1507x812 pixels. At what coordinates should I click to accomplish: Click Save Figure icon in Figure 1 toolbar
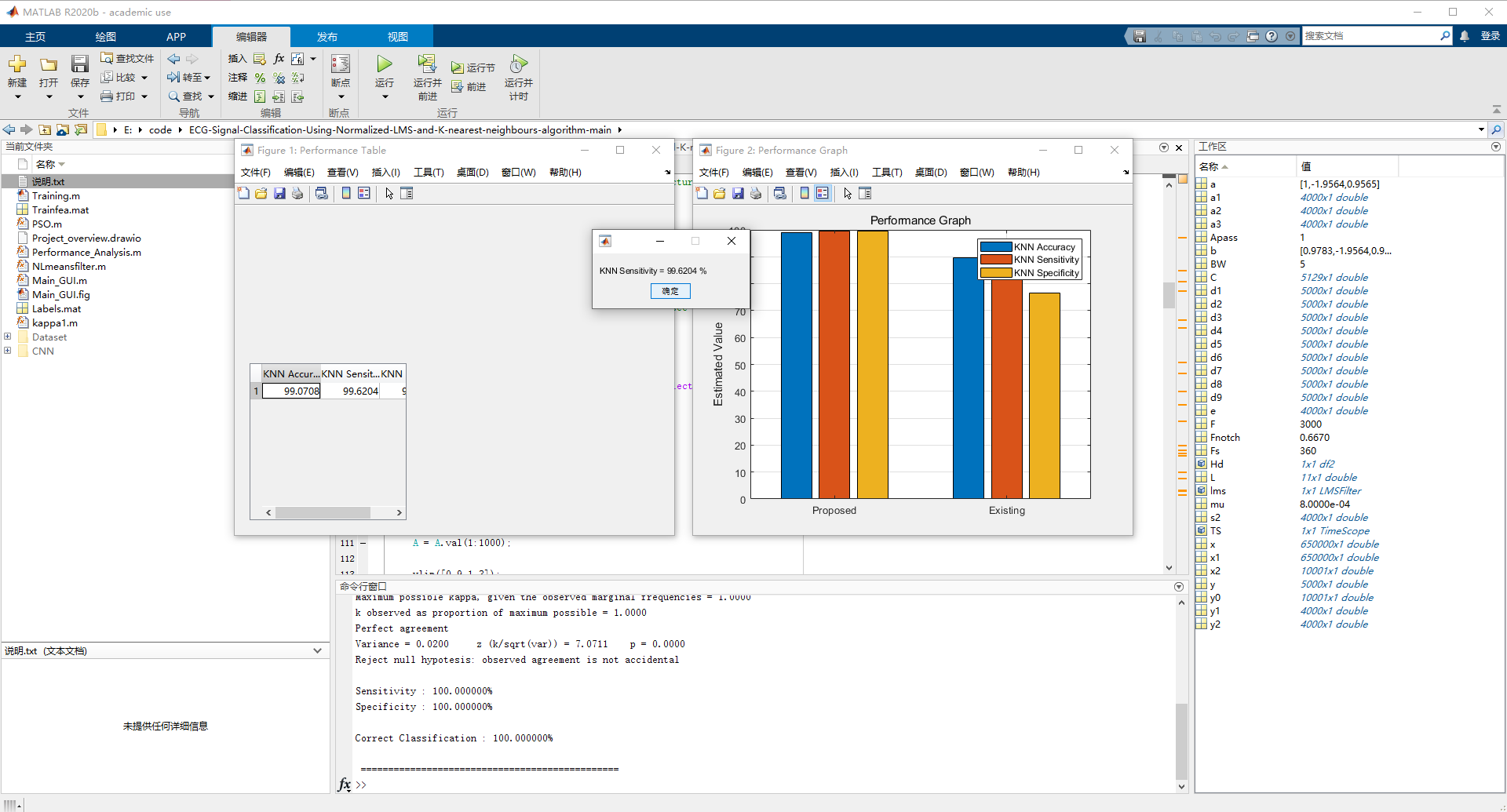[279, 194]
